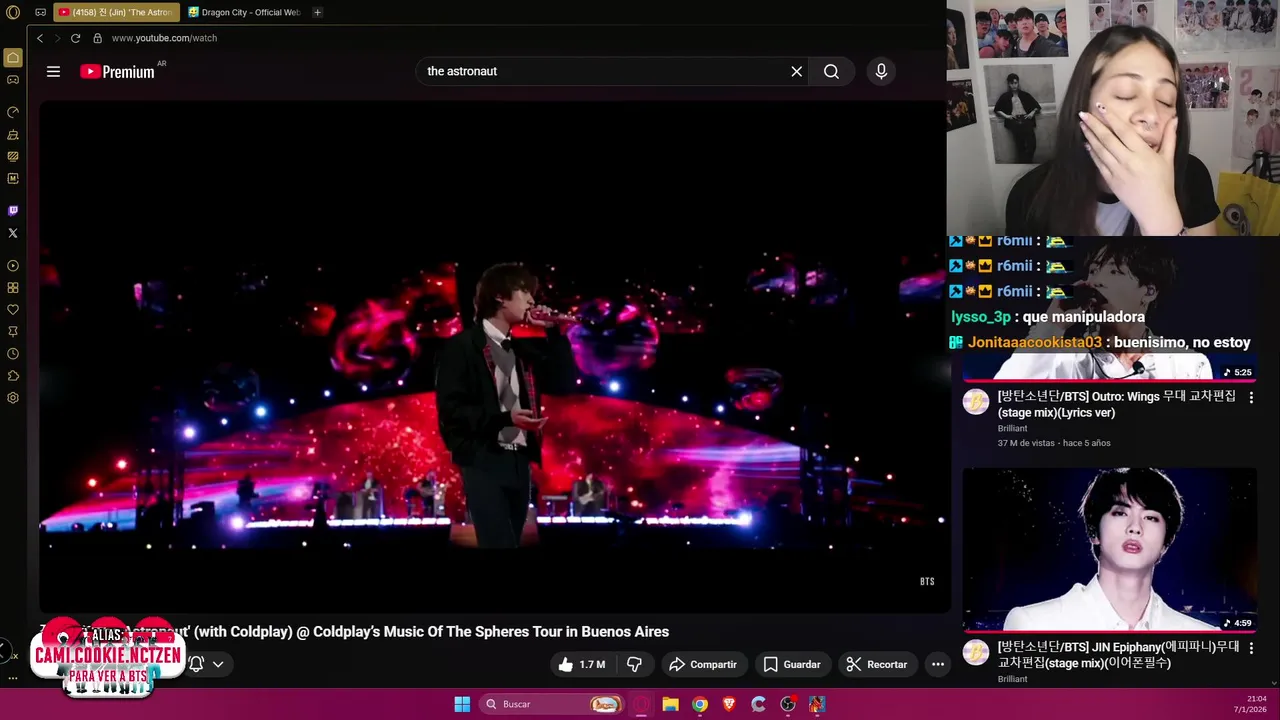1280x720 pixels.
Task: Open the Twitch sidebar icon
Action: pyautogui.click(x=13, y=211)
